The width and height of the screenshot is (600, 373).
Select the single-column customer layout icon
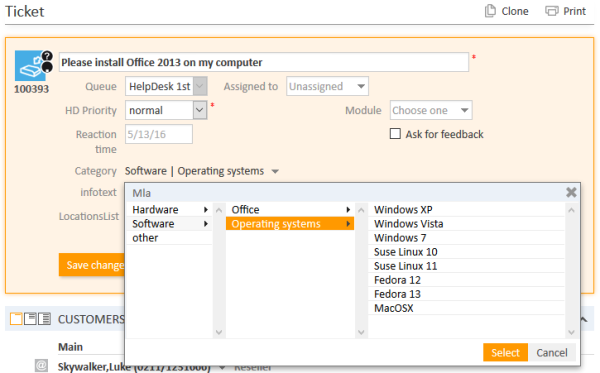(16, 319)
